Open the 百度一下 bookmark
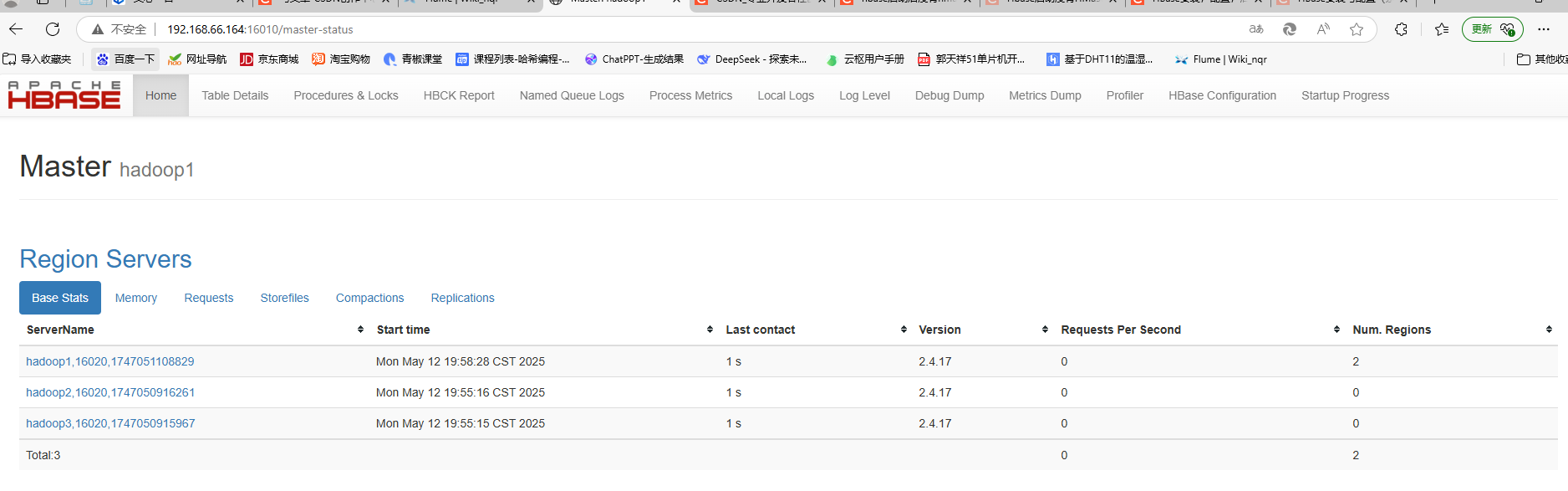 pyautogui.click(x=125, y=59)
